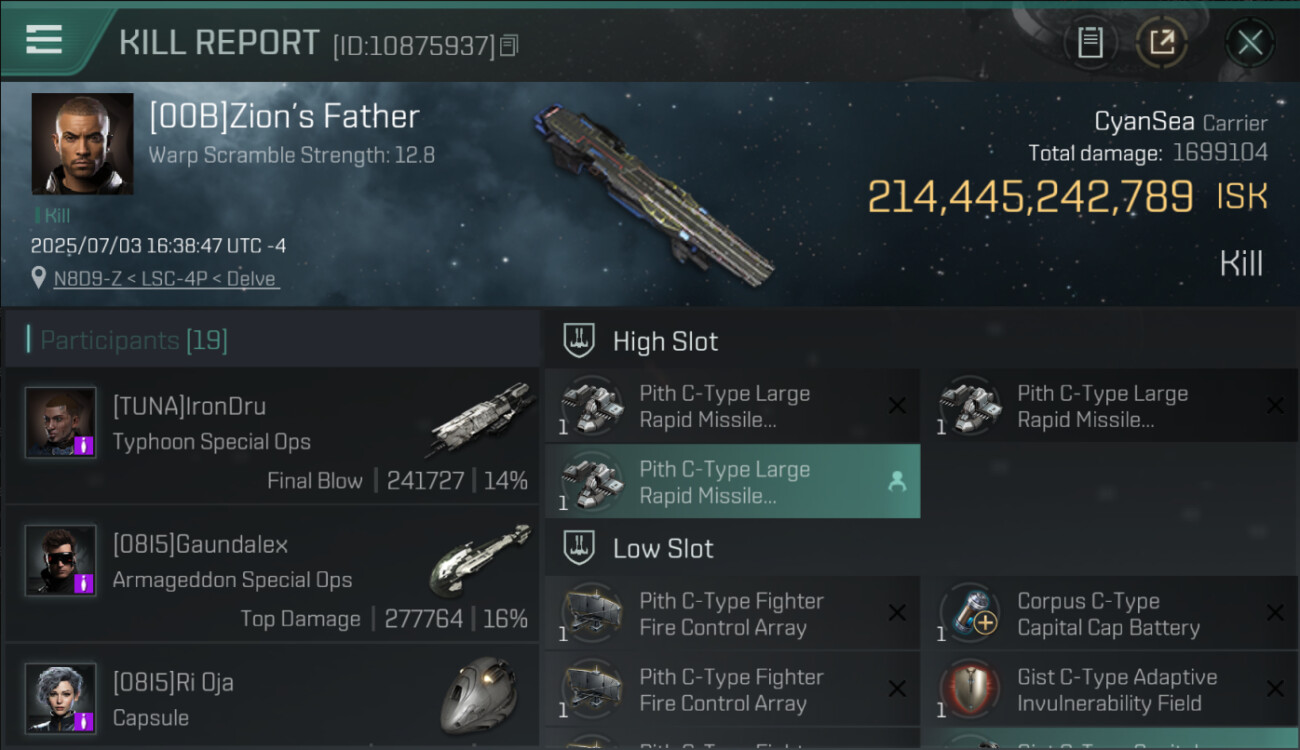Click the person icon on the highlighted missile module
The image size is (1300, 750).
point(897,482)
